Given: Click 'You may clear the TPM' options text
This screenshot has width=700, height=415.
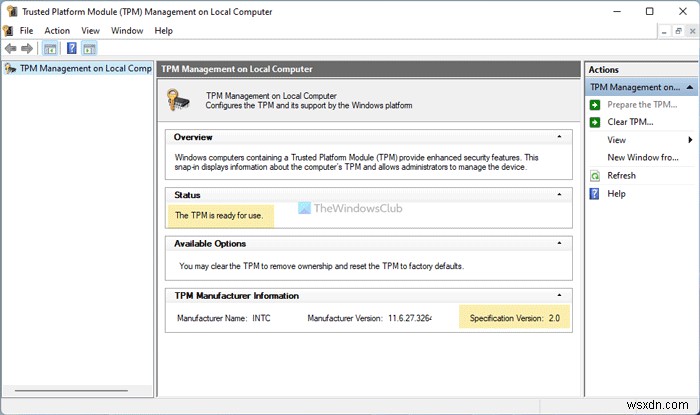Looking at the screenshot, I should tap(321, 266).
